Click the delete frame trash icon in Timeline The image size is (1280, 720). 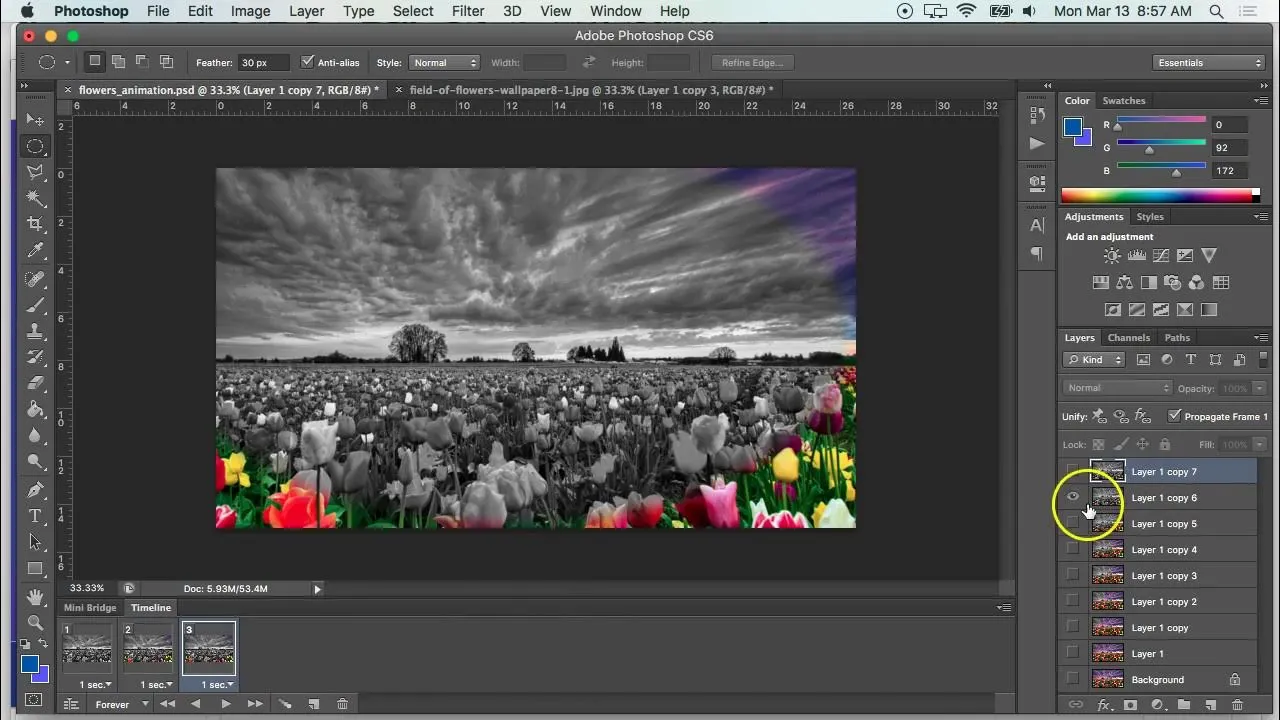pos(342,704)
